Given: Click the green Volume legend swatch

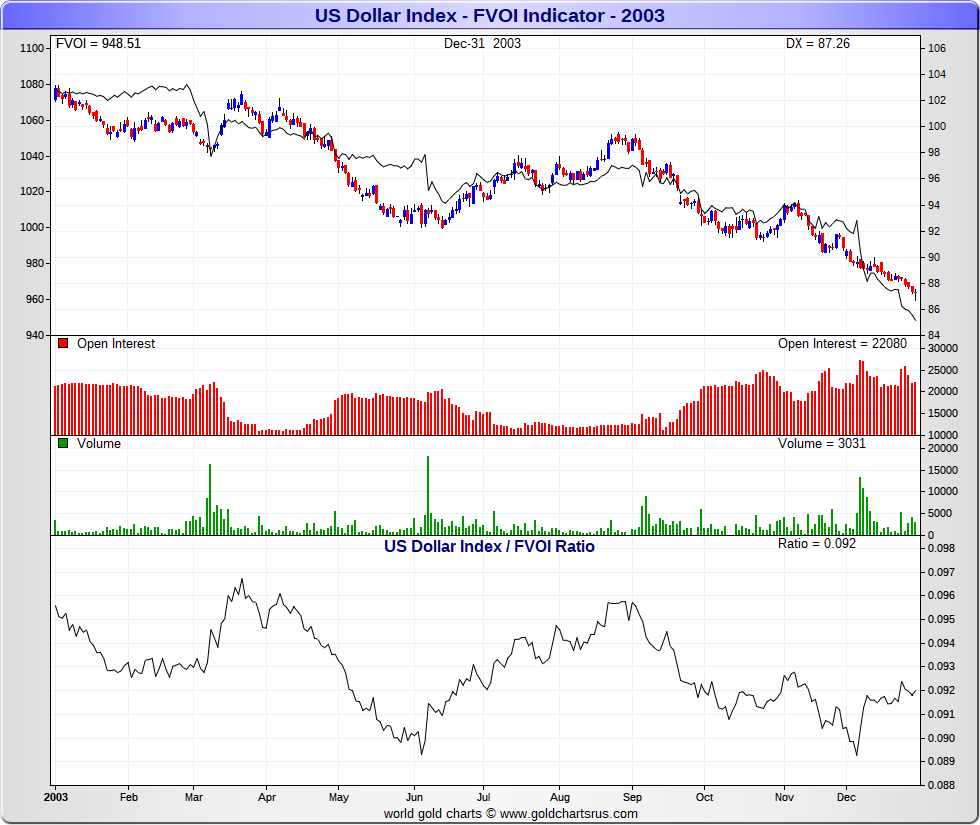Looking at the screenshot, I should (63, 444).
